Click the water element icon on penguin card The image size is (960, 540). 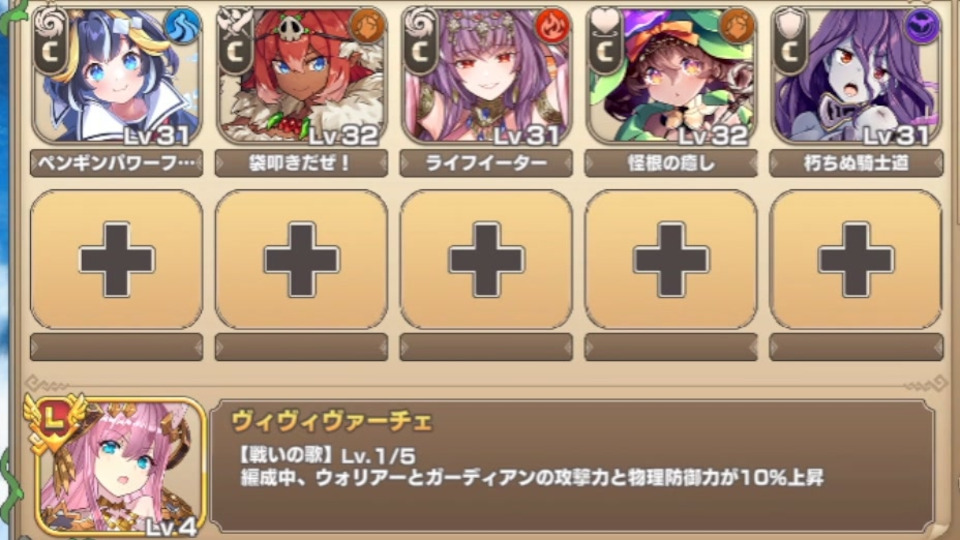pos(182,26)
